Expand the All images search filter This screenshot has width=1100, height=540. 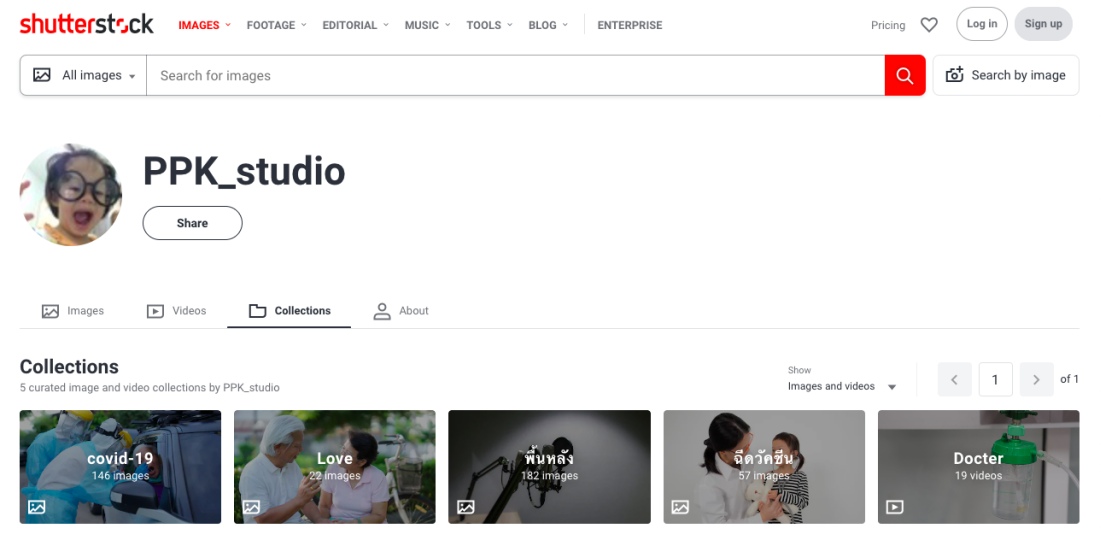[83, 75]
